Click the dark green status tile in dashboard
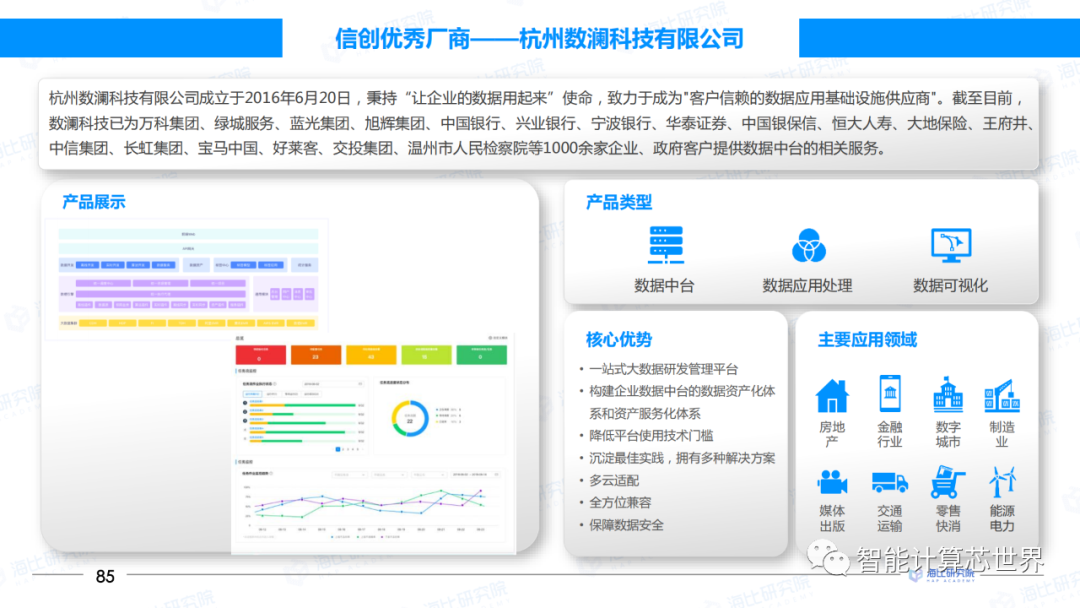The height and width of the screenshot is (608, 1080). click(x=481, y=355)
